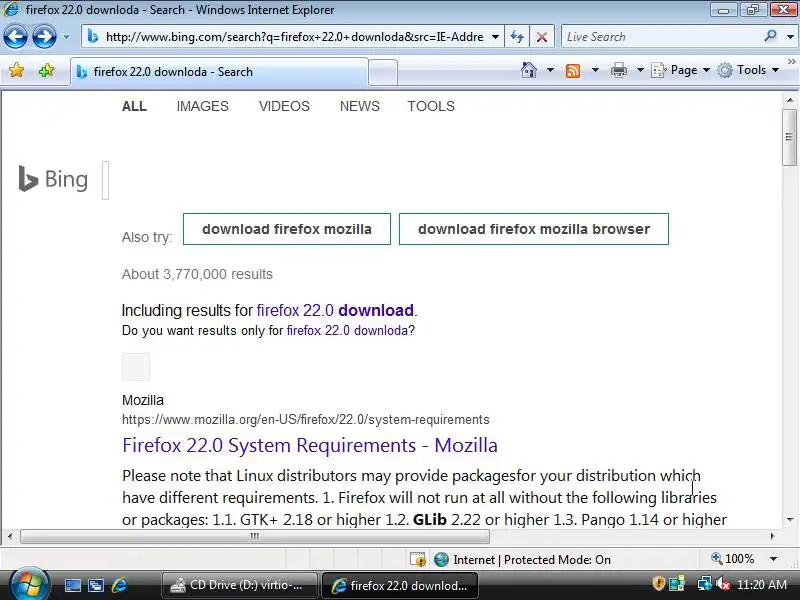Launch Internet Explorer from quick launch
This screenshot has height=600, width=800.
tap(119, 585)
